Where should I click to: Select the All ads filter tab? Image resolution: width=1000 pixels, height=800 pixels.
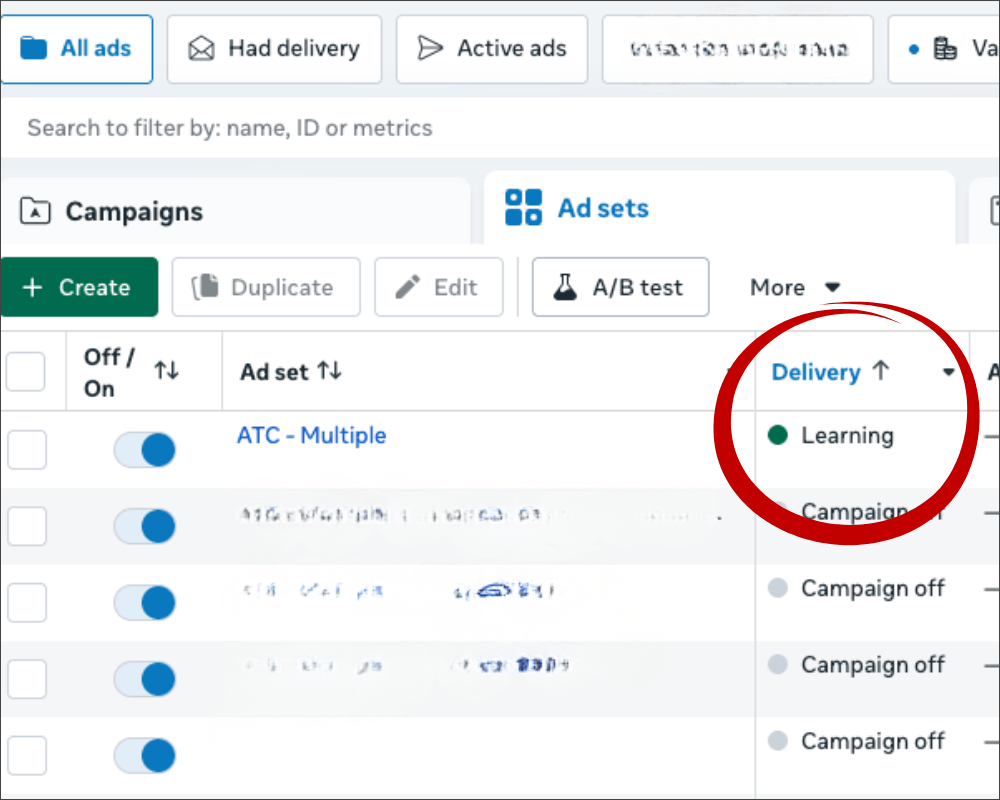pos(77,49)
